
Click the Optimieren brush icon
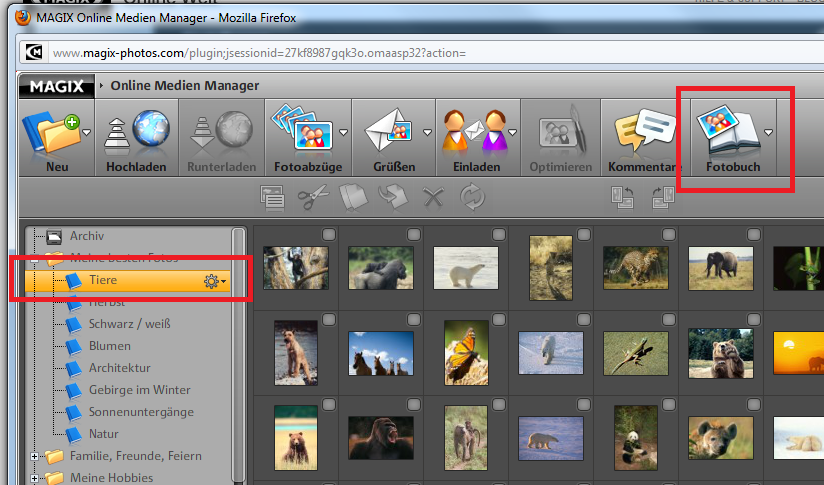[561, 129]
